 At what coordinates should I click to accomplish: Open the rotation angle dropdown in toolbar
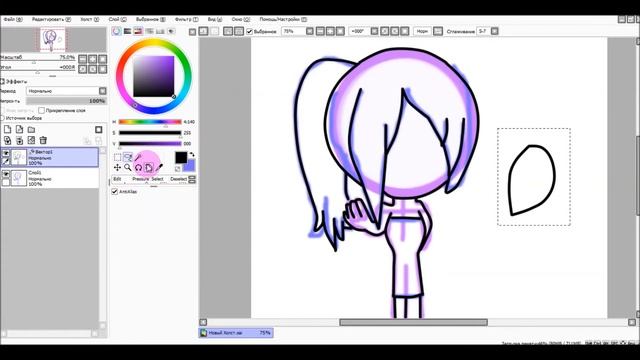[x=374, y=31]
